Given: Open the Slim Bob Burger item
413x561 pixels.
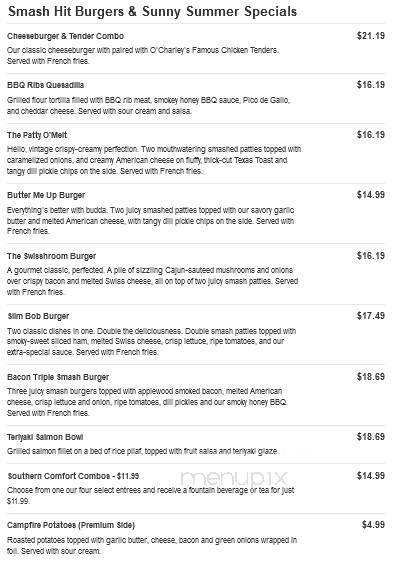Looking at the screenshot, I should point(38,316).
